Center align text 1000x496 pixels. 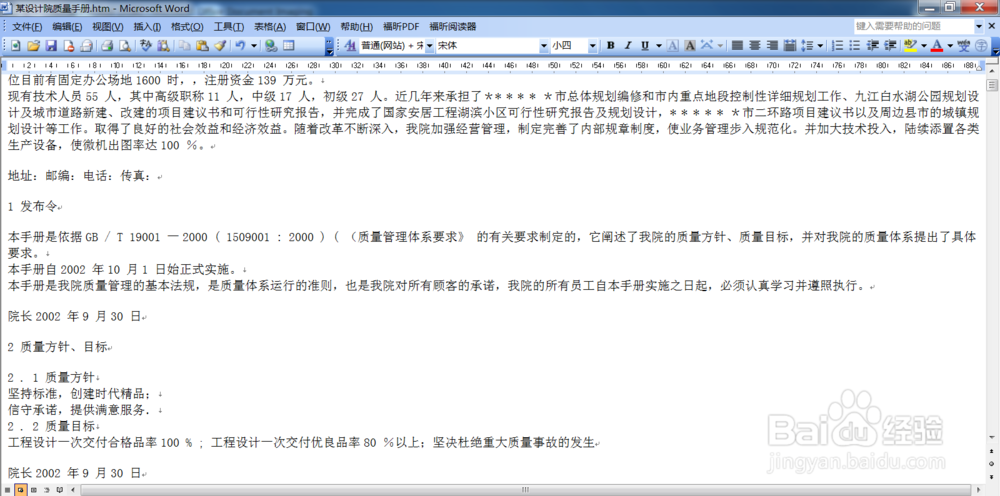click(x=754, y=45)
